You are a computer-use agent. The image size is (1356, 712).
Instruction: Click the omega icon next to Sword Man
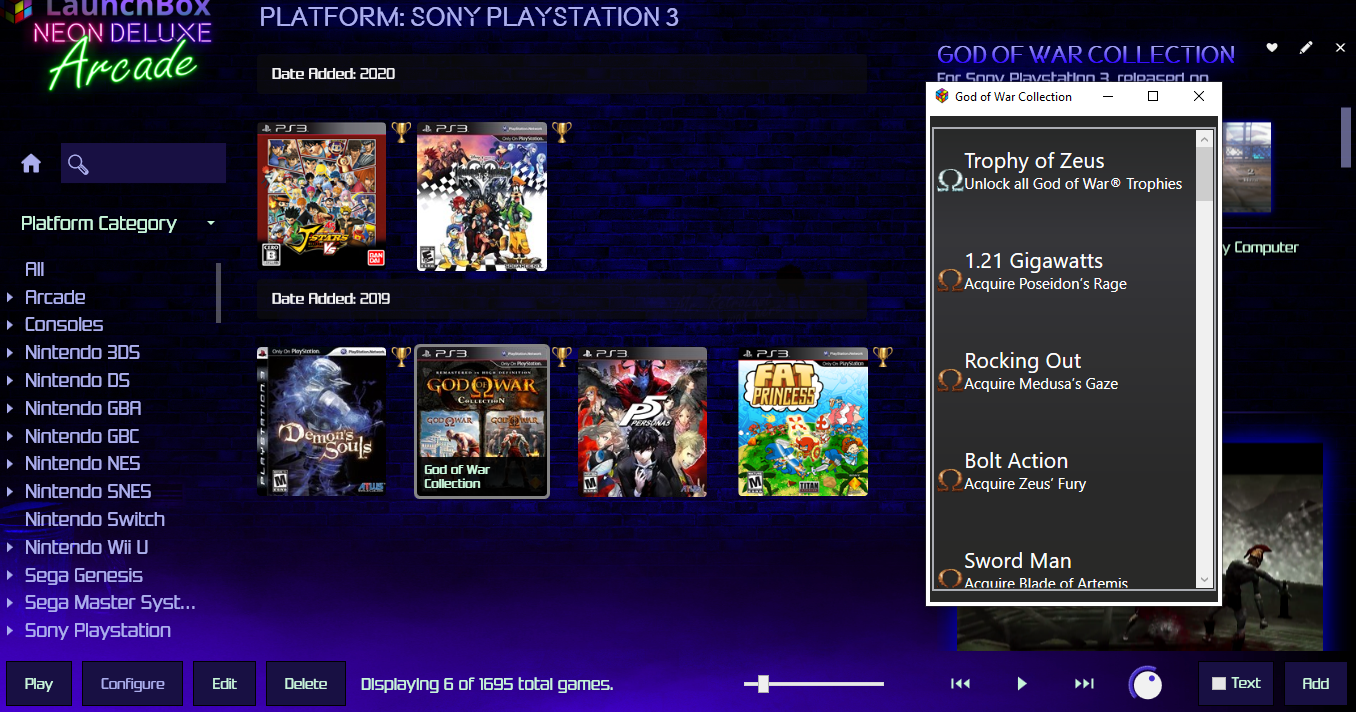[950, 579]
